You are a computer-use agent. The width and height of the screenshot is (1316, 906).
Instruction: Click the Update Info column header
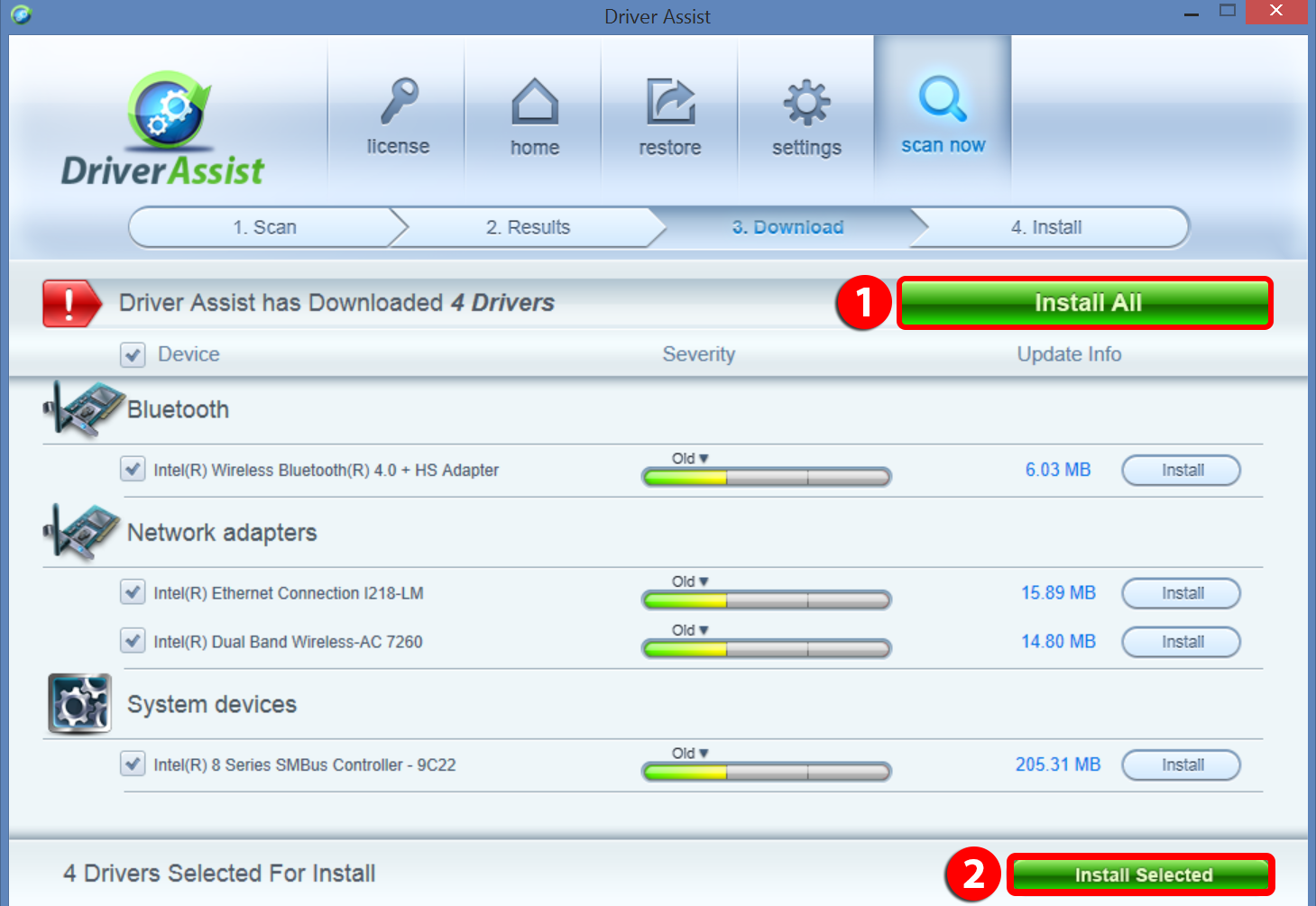point(1070,354)
